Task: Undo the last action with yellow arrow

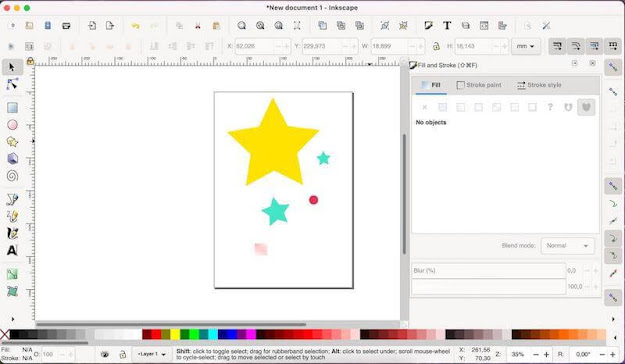Action: [x=136, y=26]
